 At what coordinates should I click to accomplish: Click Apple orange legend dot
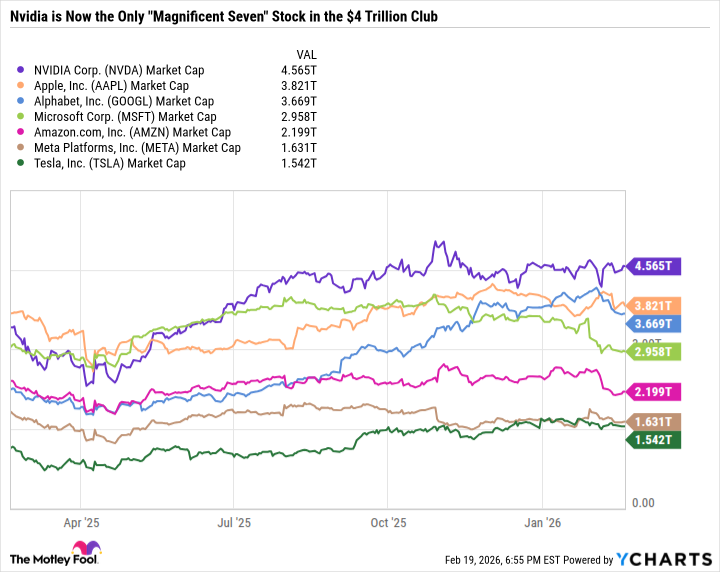click(x=21, y=86)
